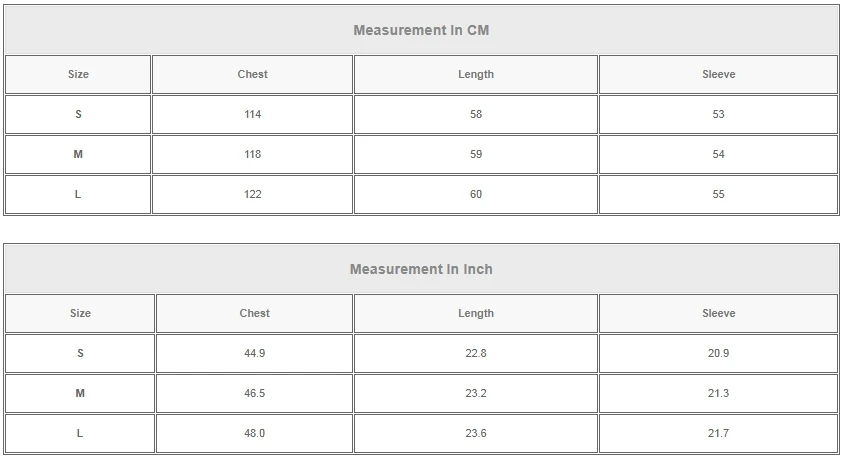Image resolution: width=844 pixels, height=458 pixels.
Task: Click the chest value 44.9 cell
Action: 254,353
